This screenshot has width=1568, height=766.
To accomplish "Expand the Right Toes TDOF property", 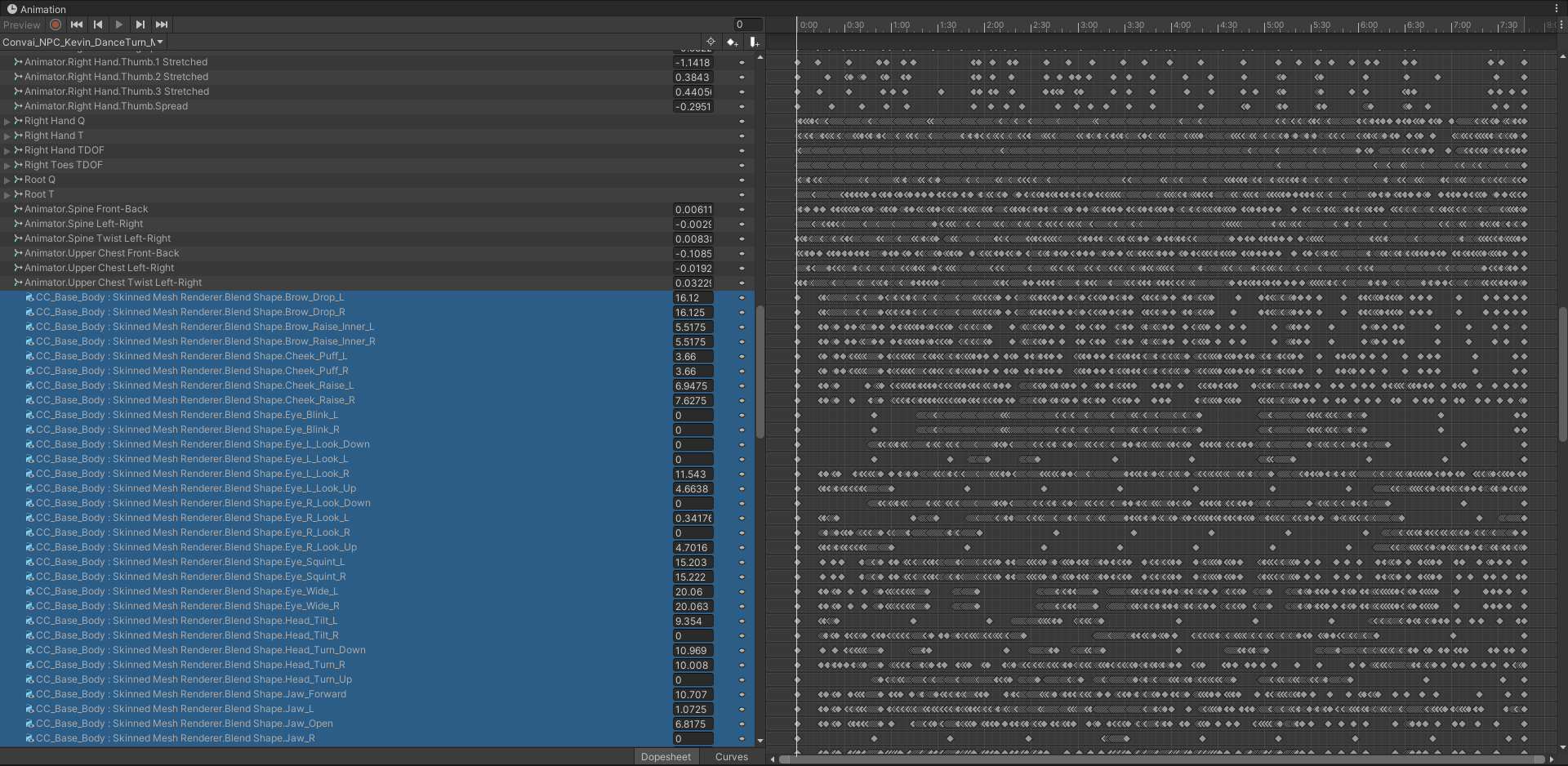I will coord(7,165).
